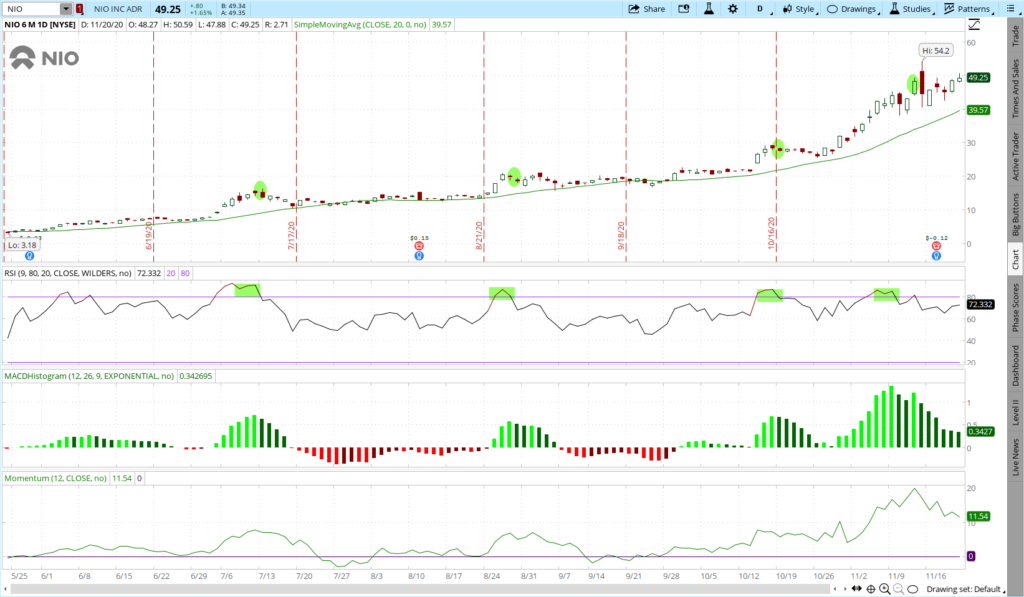Click the Share chart icon

click(x=646, y=9)
